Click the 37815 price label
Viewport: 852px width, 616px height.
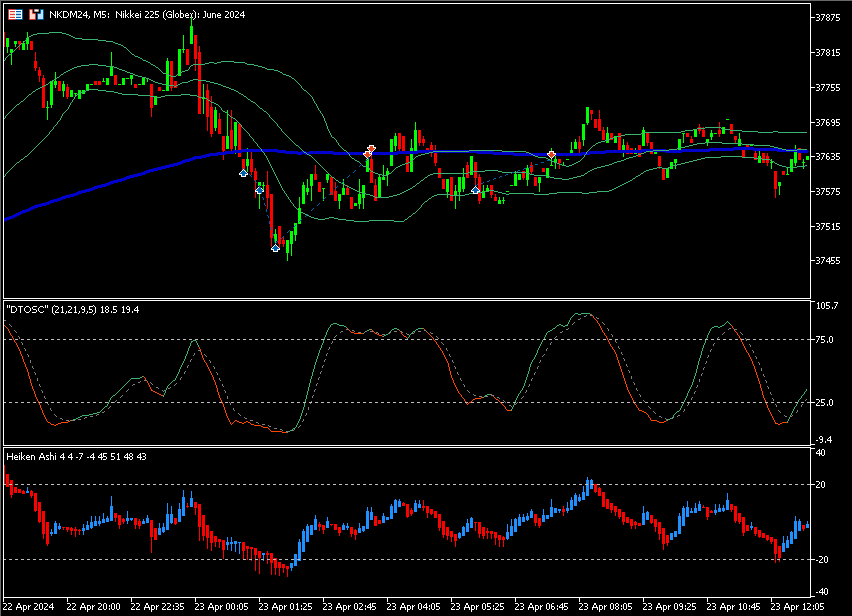tap(828, 53)
